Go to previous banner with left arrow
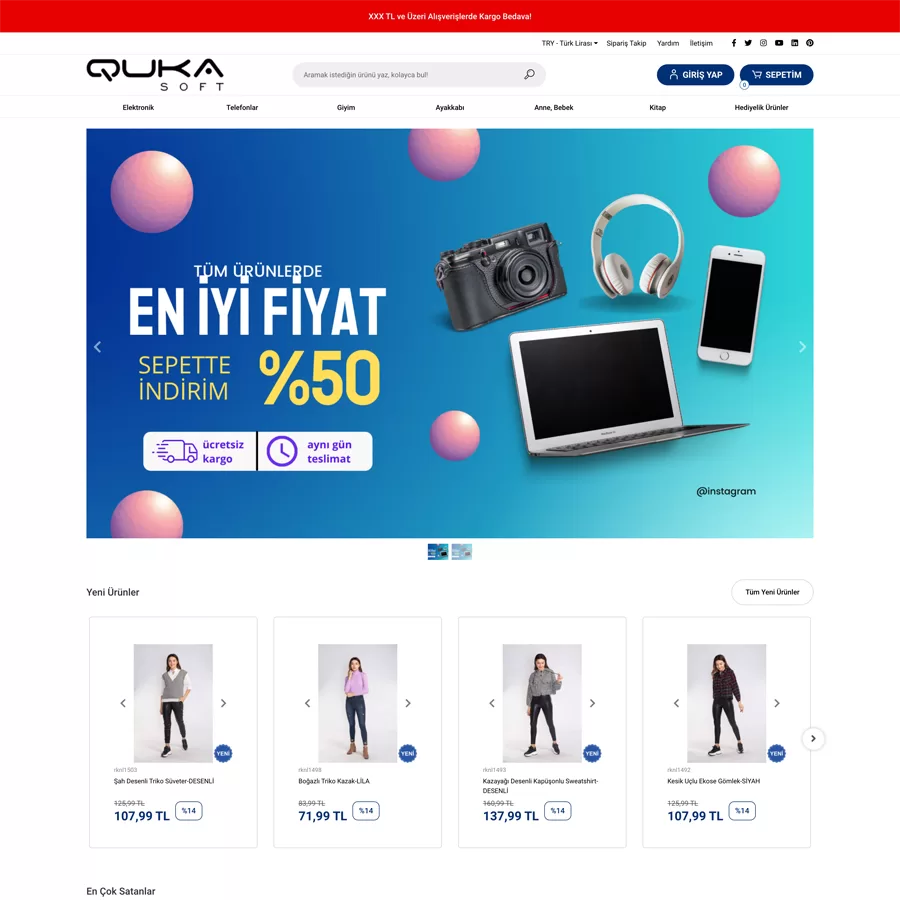Screen dimensions: 900x900 coord(98,347)
